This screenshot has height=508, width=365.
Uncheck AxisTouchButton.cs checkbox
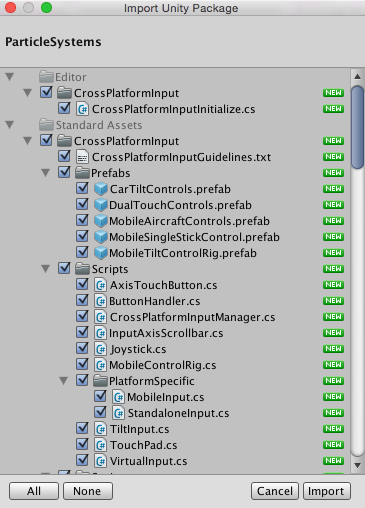click(x=82, y=284)
